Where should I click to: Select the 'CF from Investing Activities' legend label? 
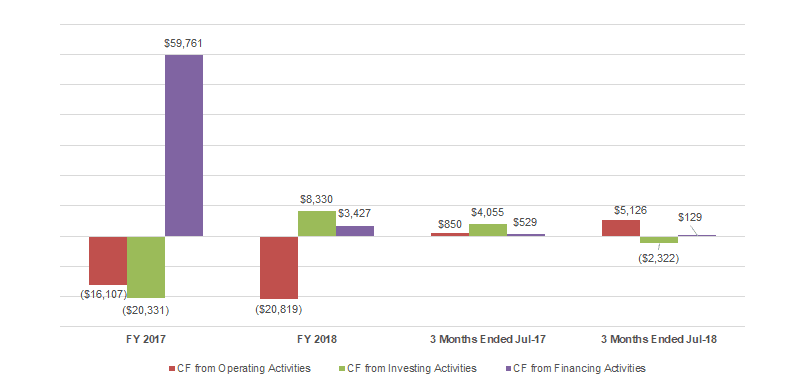click(412, 369)
